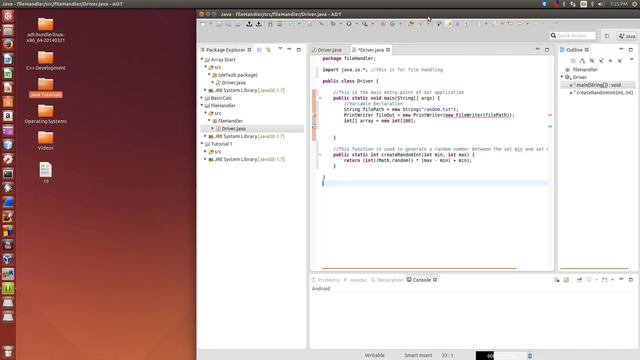
Task: Collapse the Array Start project
Action: 202,60
